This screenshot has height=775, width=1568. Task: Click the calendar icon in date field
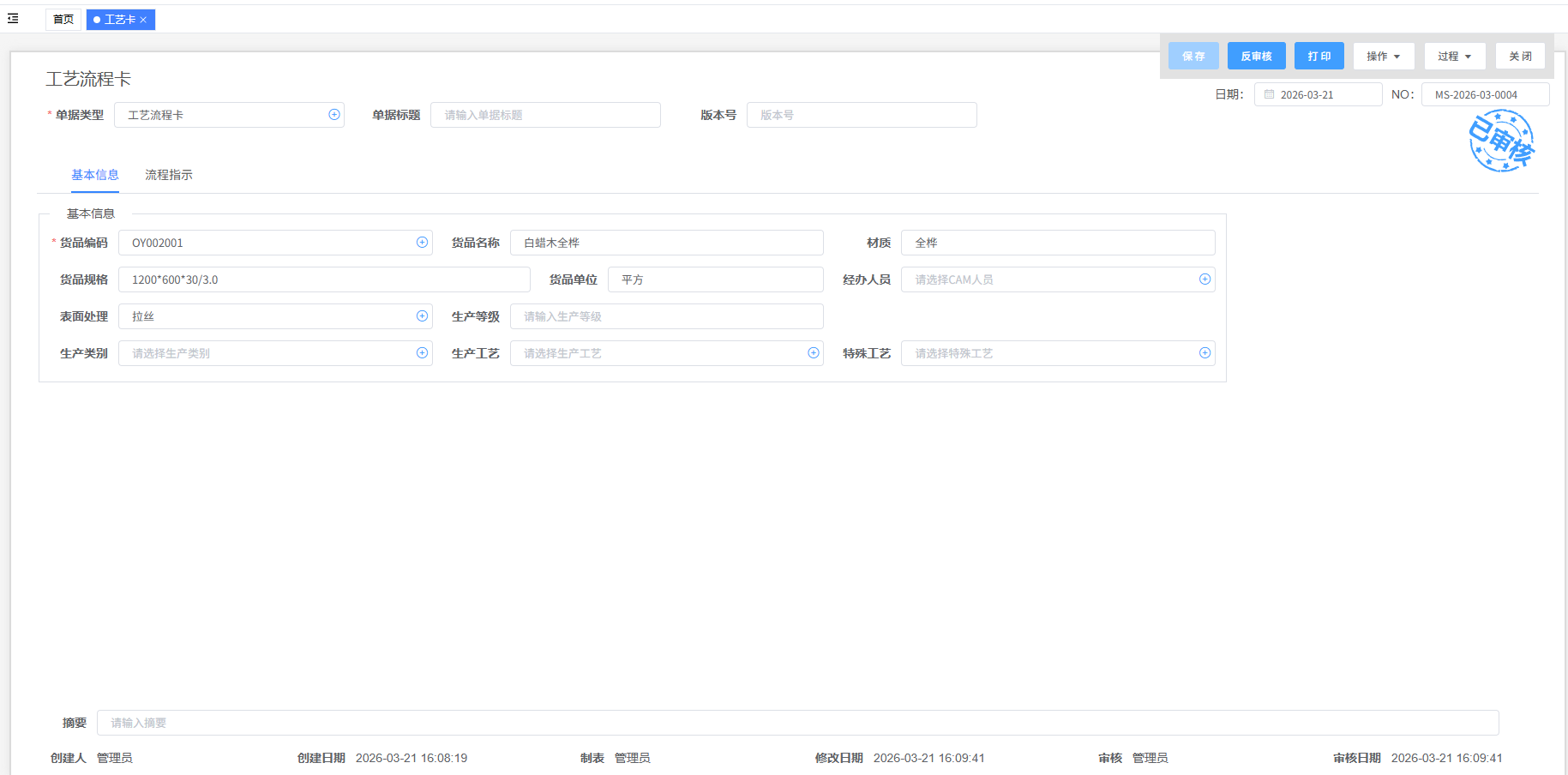point(1269,94)
